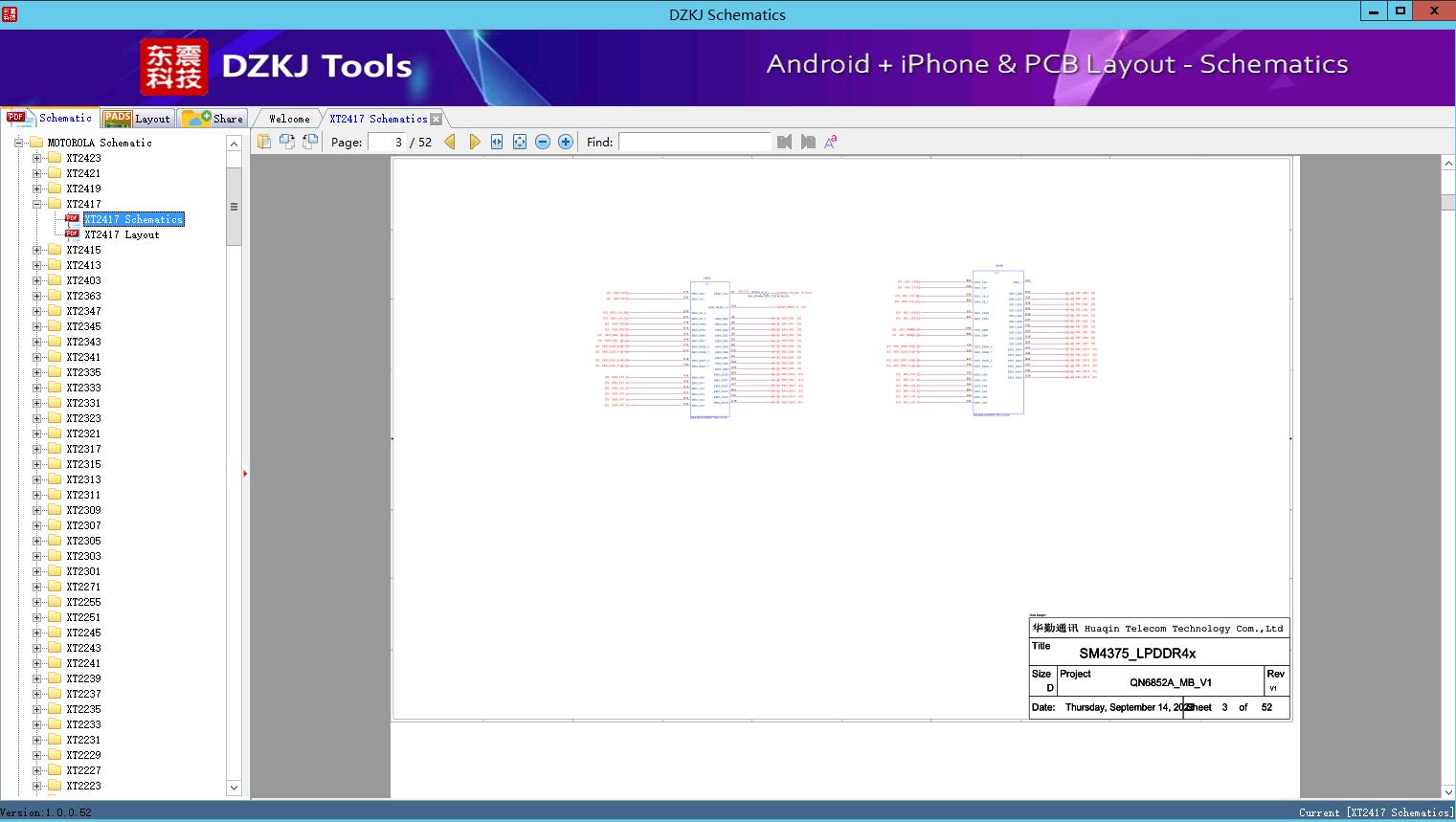Select the XT2309 folder label

click(83, 510)
